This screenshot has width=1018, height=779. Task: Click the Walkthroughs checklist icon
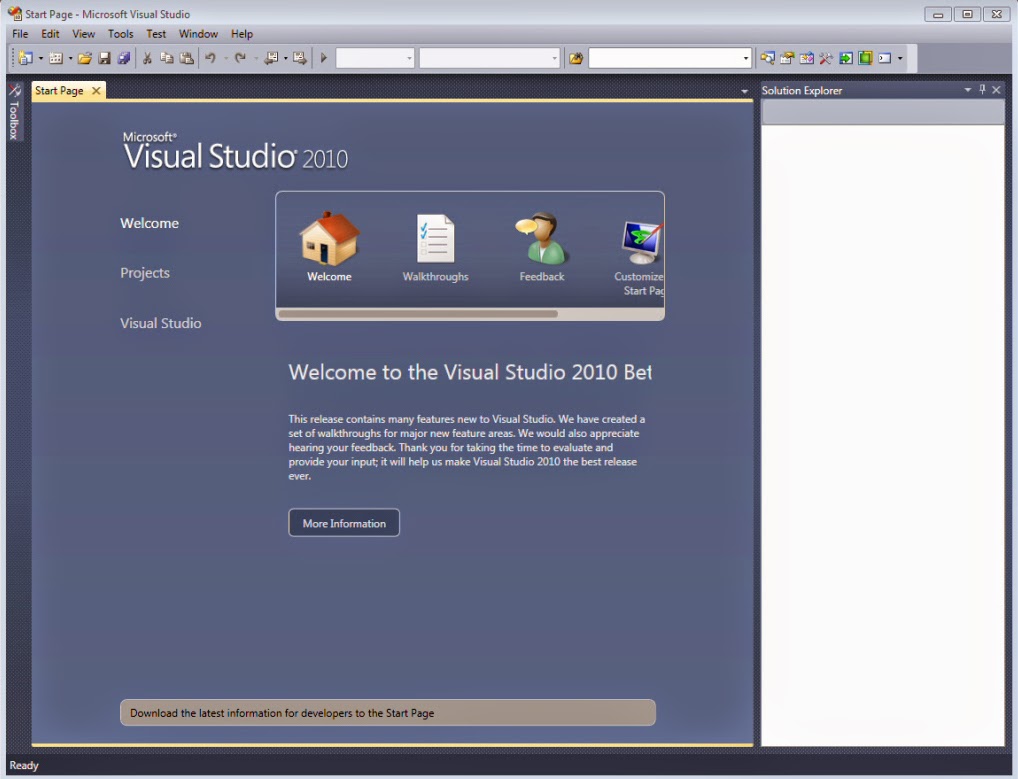tap(435, 238)
